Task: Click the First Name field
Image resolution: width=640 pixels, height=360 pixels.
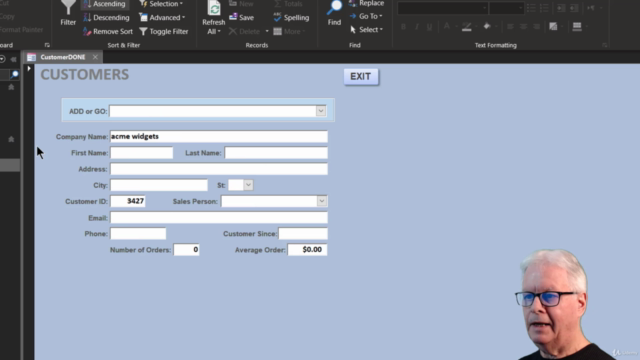Action: [141, 153]
